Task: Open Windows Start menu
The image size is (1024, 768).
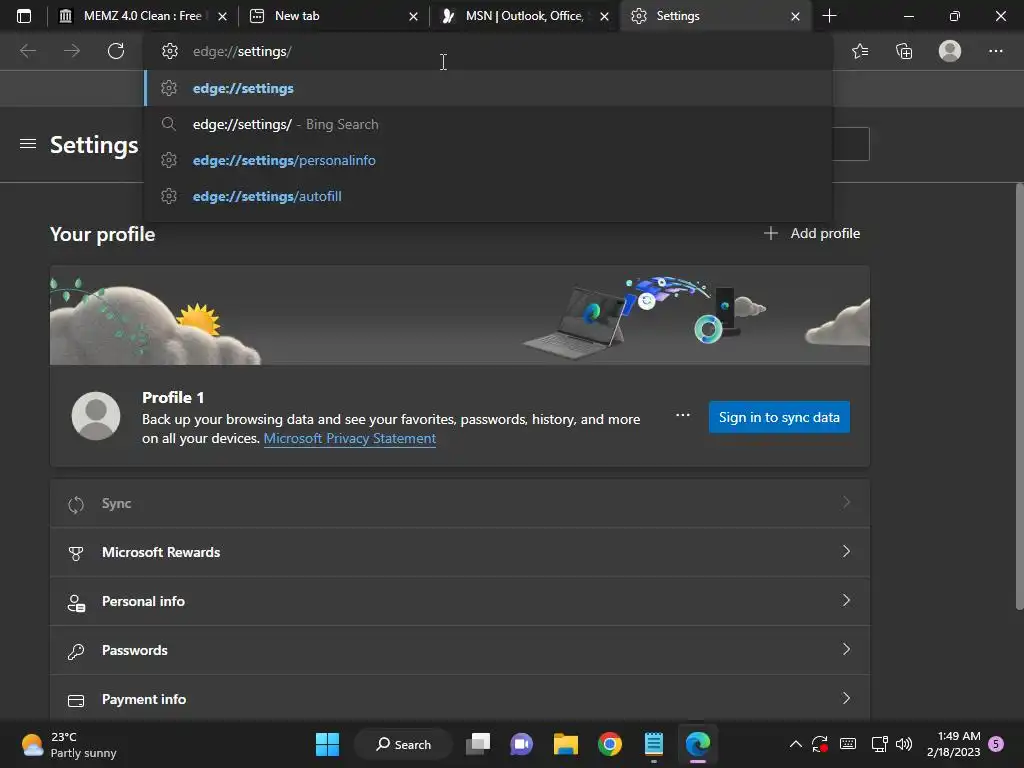Action: (327, 744)
